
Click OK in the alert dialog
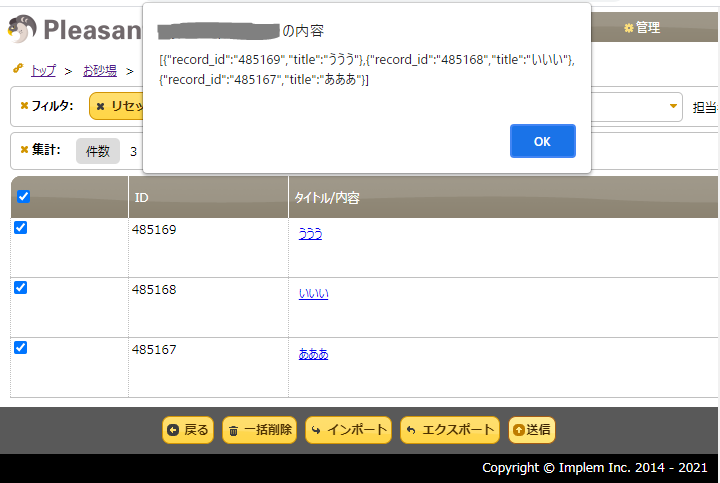coord(542,141)
